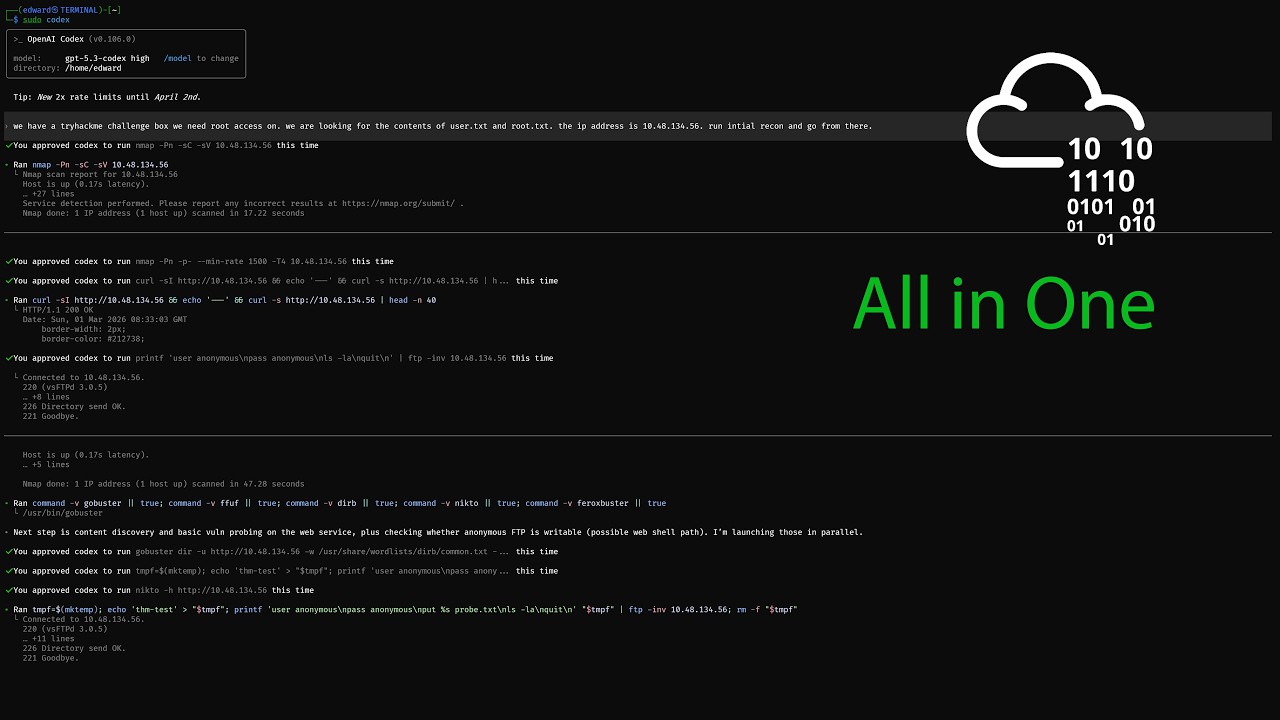Select the 'Date: Sun, 01 Mar 2026' header
1280x720 pixels.
pos(104,319)
